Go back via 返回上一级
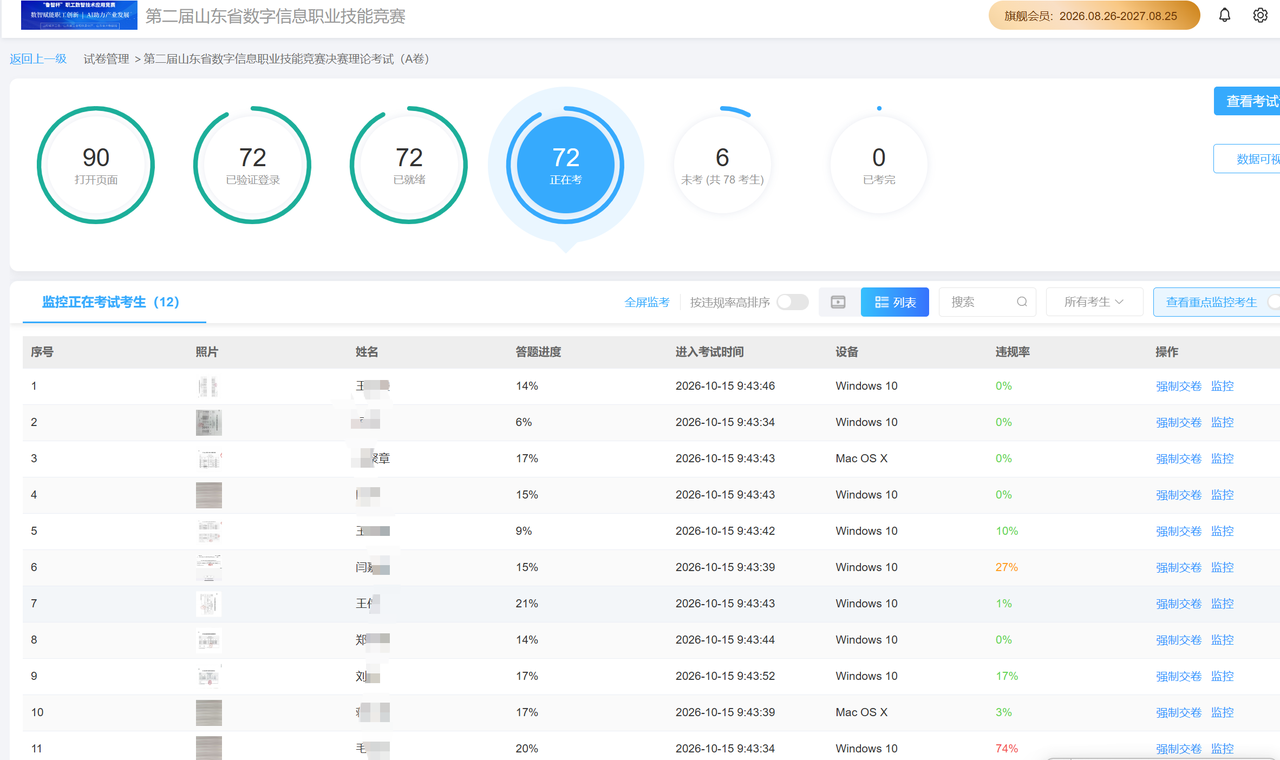The width and height of the screenshot is (1280, 760). 38,59
